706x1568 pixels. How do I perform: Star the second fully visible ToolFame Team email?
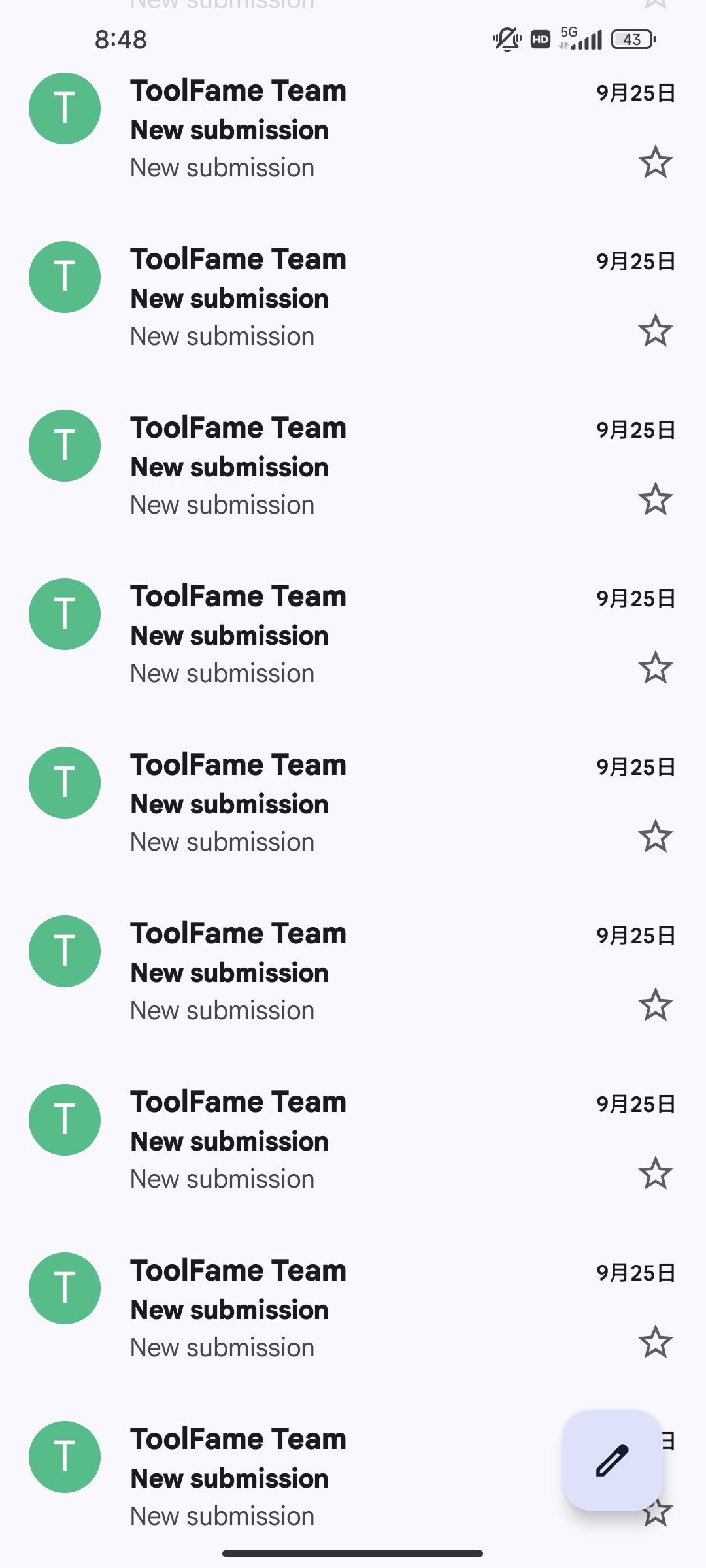pos(655,331)
